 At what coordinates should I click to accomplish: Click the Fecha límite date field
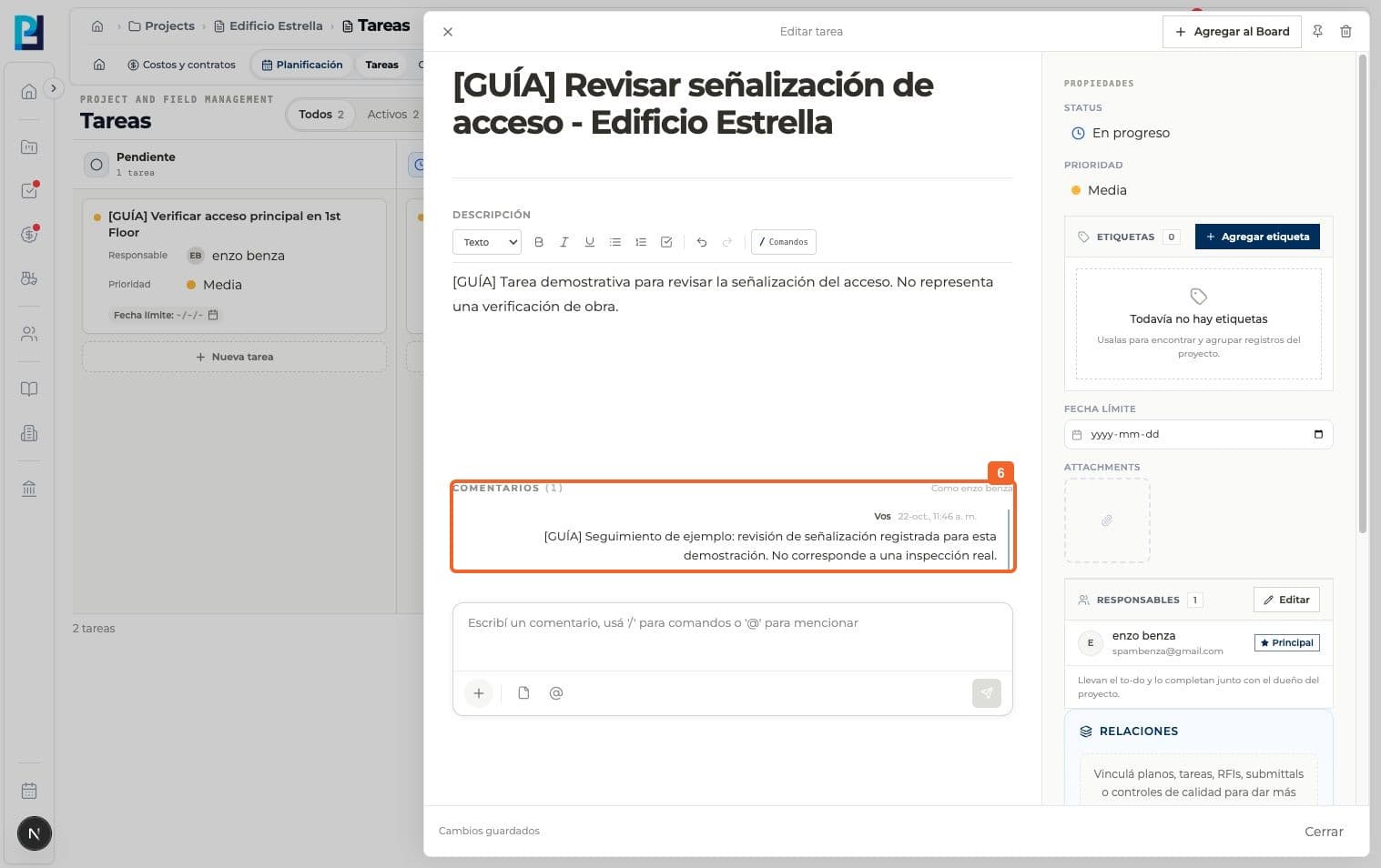[1198, 434]
